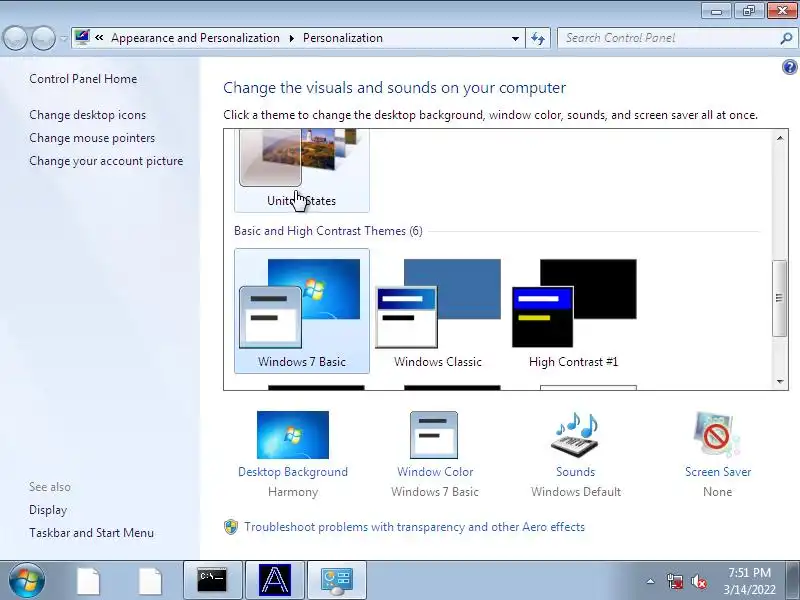
Task: Open Taskbar and Start Menu link
Action: coord(91,533)
